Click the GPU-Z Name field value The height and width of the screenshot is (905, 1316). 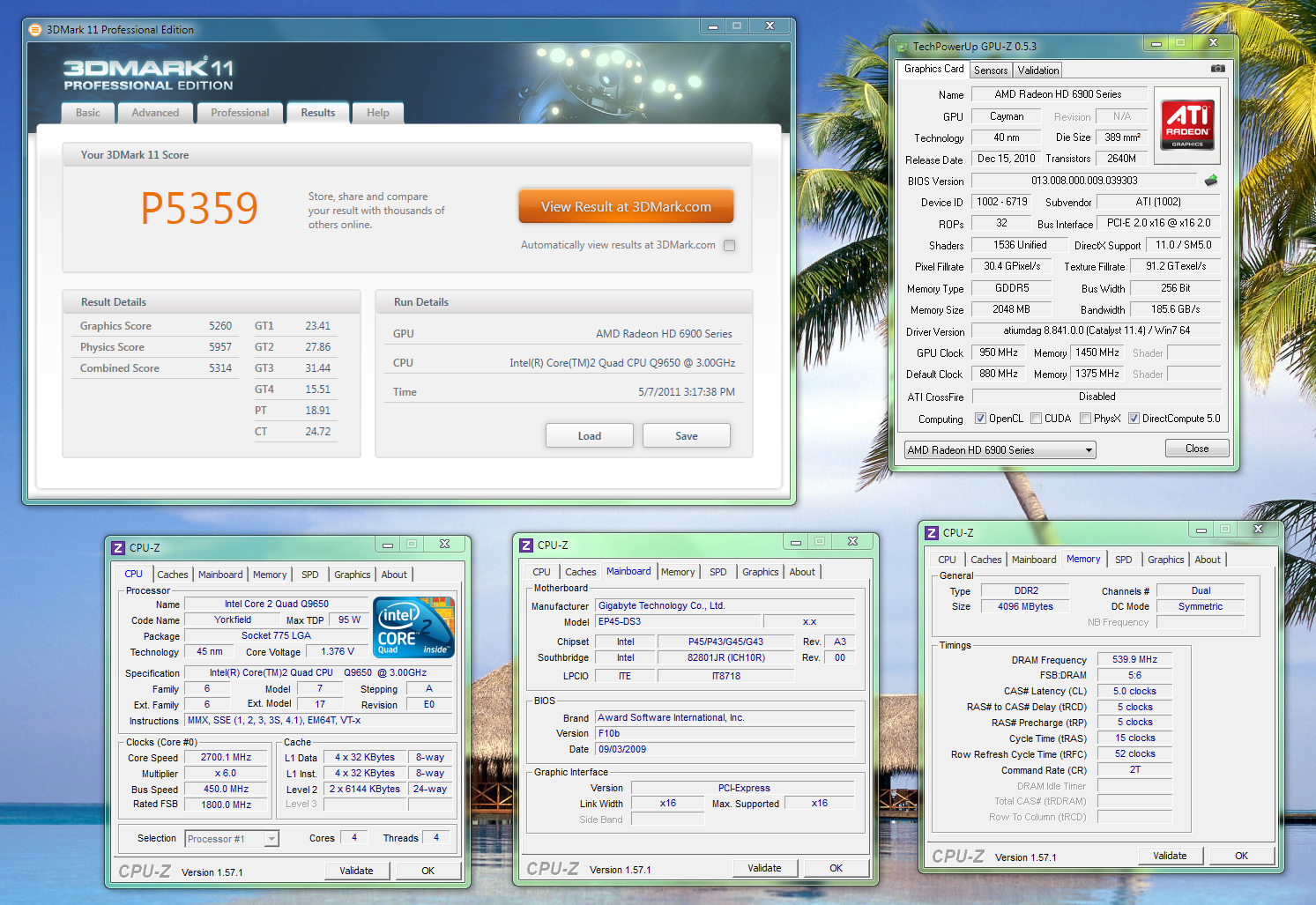click(x=1059, y=94)
